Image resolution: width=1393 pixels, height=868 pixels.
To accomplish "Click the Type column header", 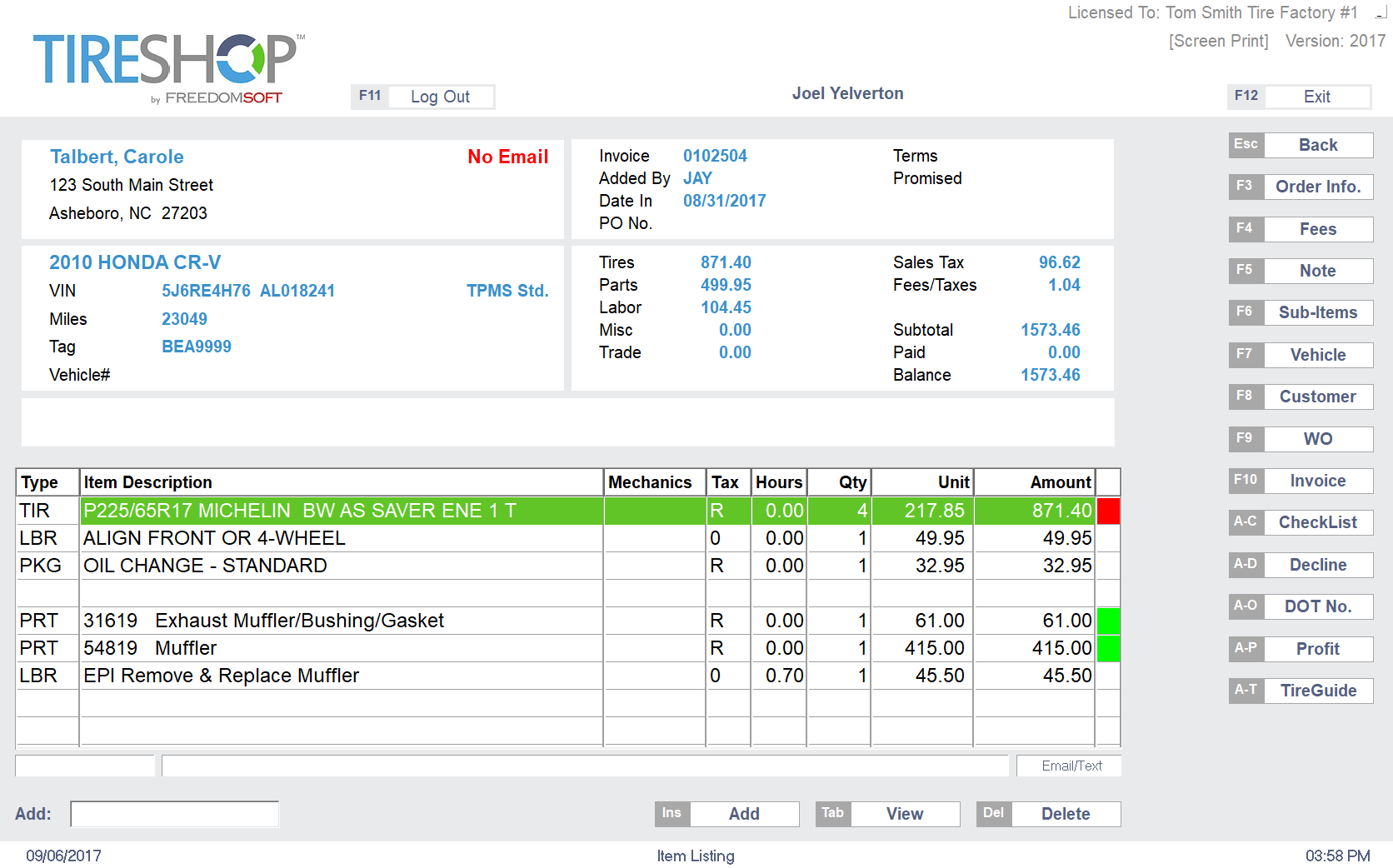I will [x=47, y=482].
